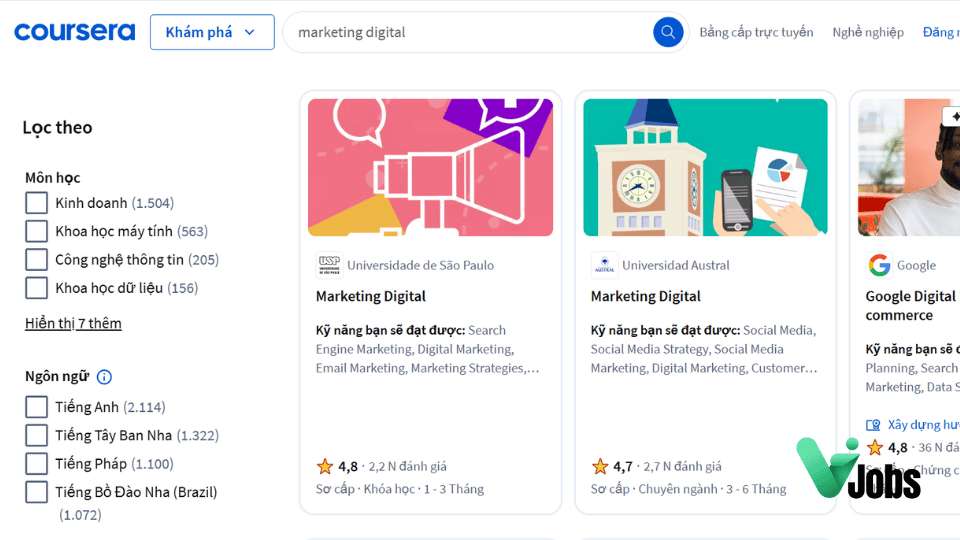Image resolution: width=960 pixels, height=540 pixels.
Task: Click the Môn học section label
Action: pos(53,178)
